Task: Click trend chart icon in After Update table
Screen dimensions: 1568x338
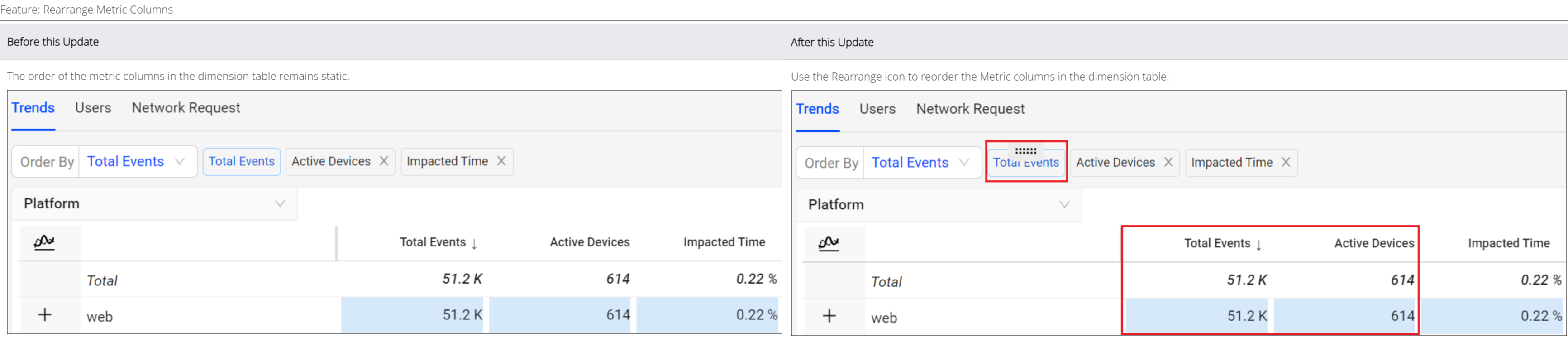Action: point(829,244)
